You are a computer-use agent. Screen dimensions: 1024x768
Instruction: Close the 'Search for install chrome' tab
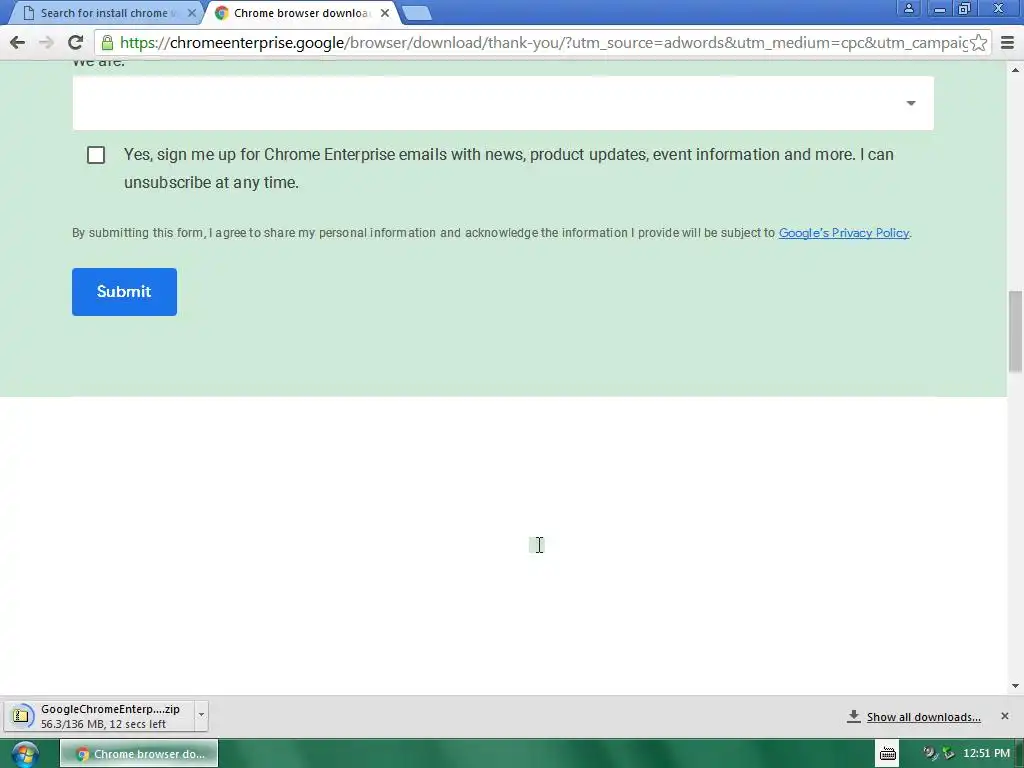pyautogui.click(x=191, y=13)
